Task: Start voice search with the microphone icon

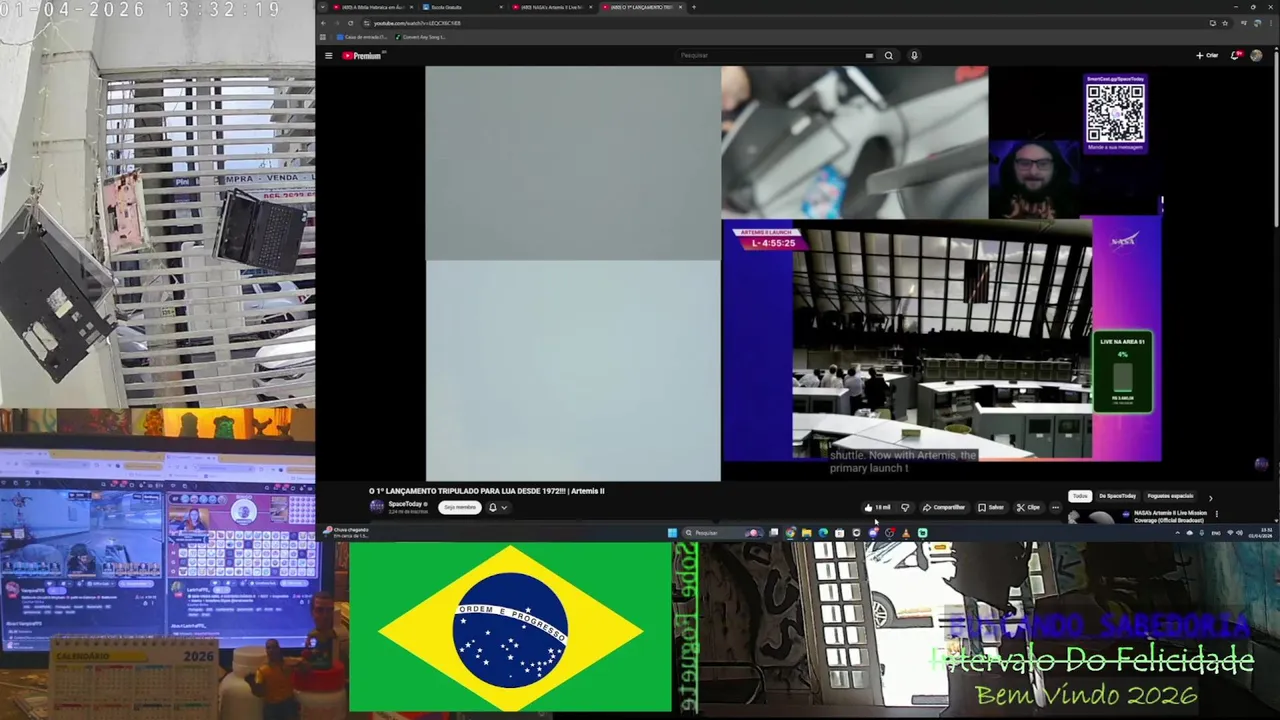Action: (914, 56)
